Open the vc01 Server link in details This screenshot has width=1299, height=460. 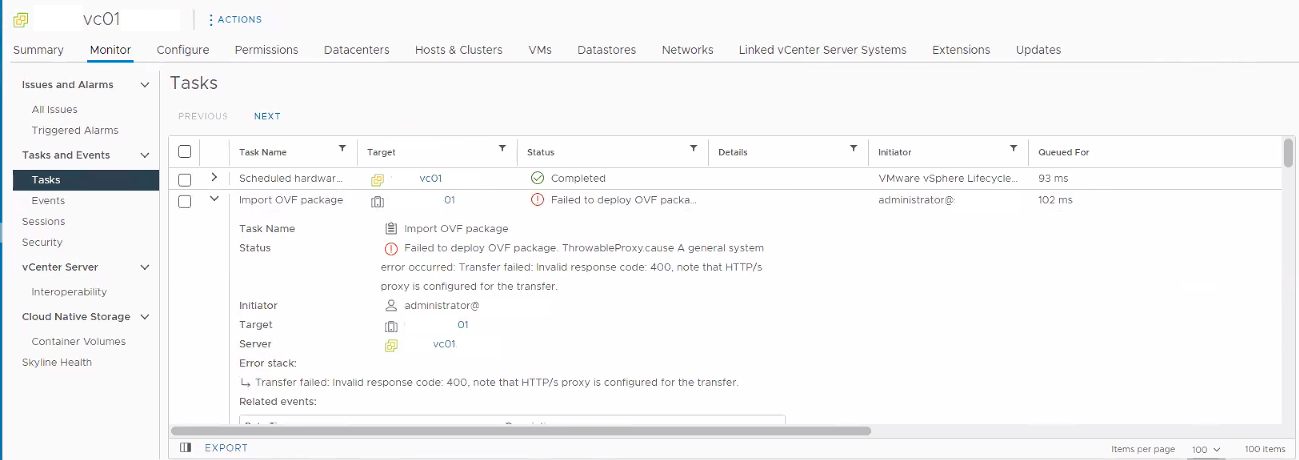444,344
